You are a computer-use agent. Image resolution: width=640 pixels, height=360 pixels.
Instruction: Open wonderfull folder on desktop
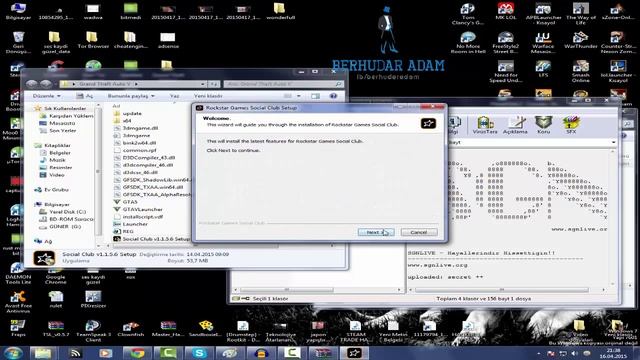280,11
